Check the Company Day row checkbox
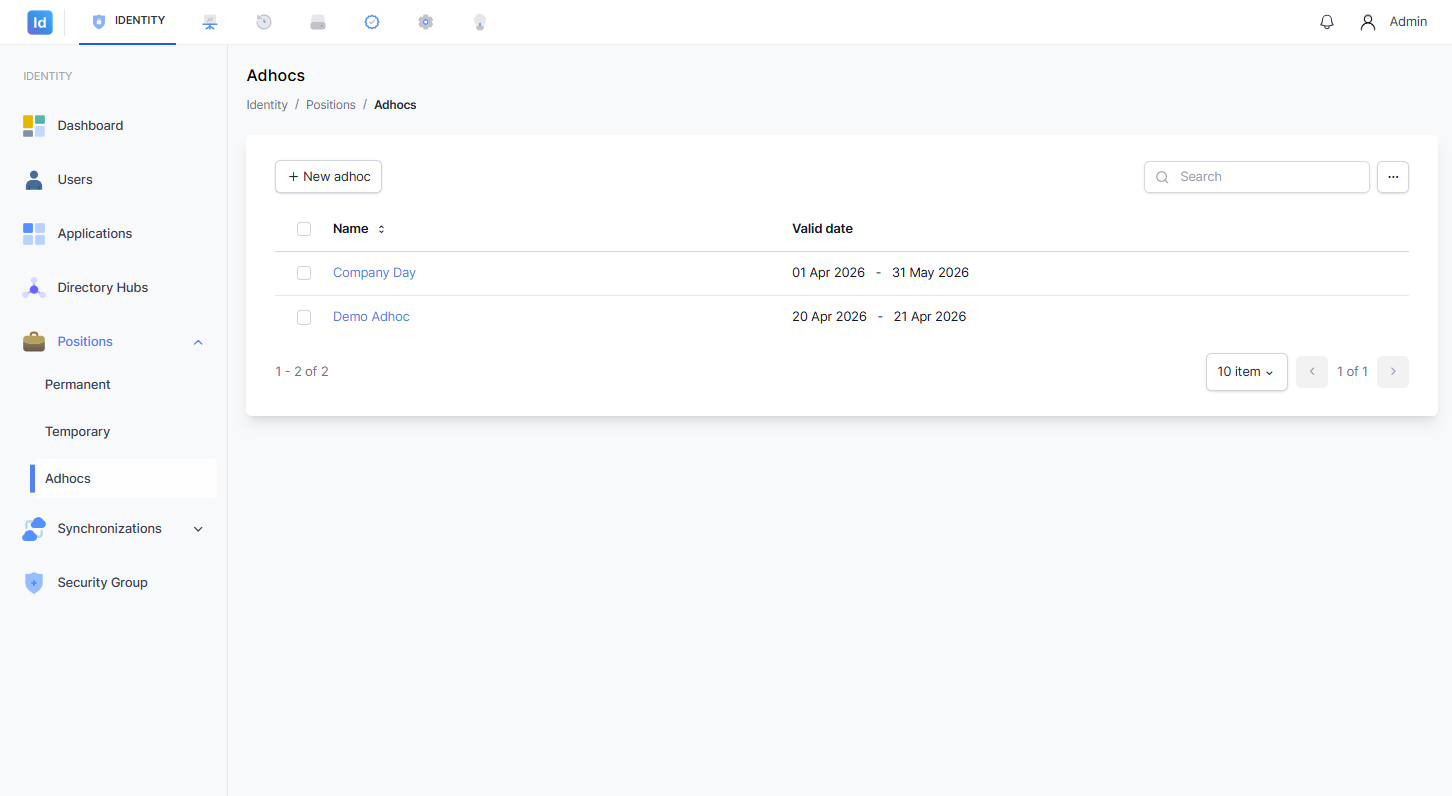Screen dimensions: 1452x796 point(304,273)
